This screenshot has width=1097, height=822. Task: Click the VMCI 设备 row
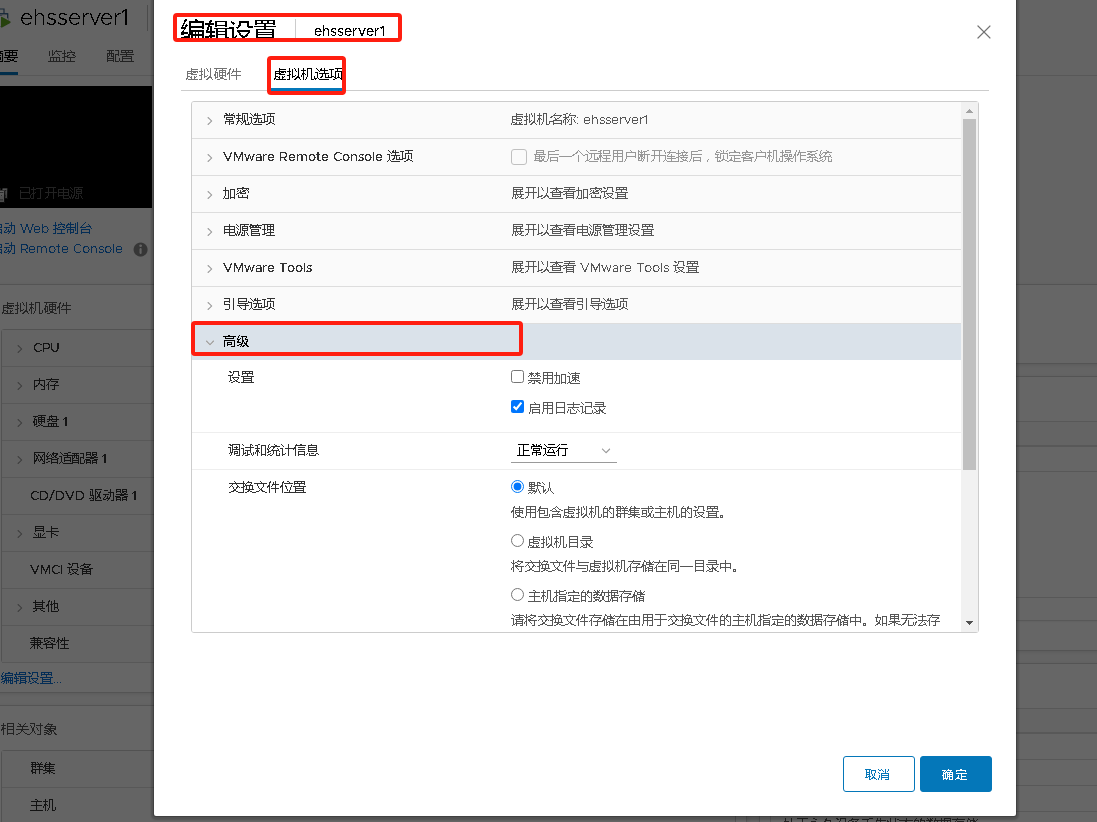pyautogui.click(x=78, y=569)
